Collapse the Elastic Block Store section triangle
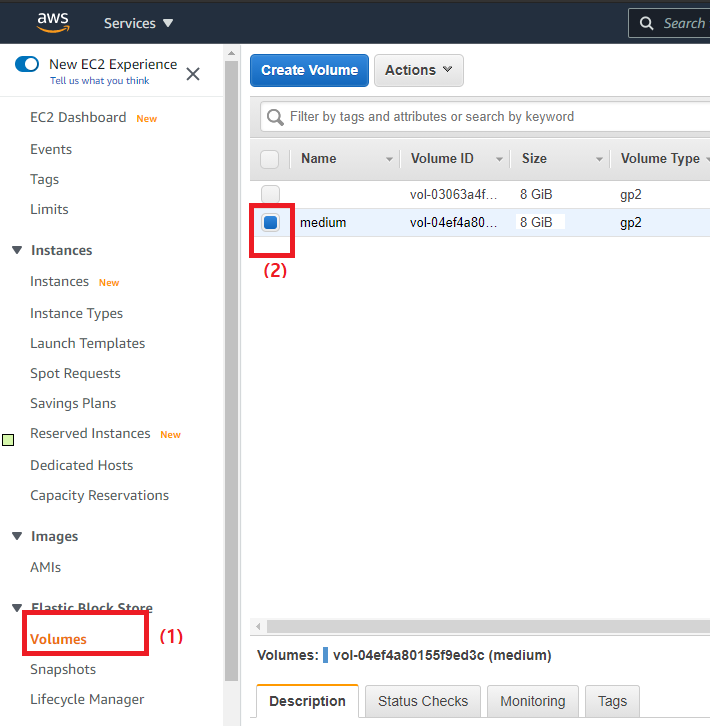This screenshot has width=710, height=726. (x=17, y=607)
